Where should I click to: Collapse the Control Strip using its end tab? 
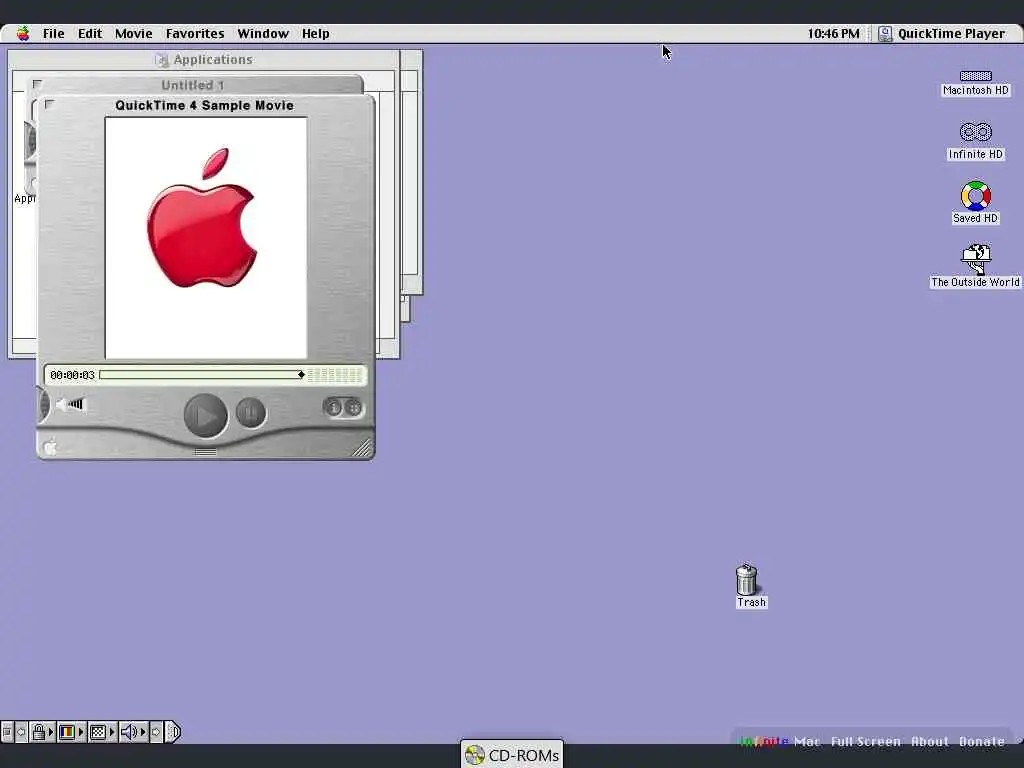point(173,732)
